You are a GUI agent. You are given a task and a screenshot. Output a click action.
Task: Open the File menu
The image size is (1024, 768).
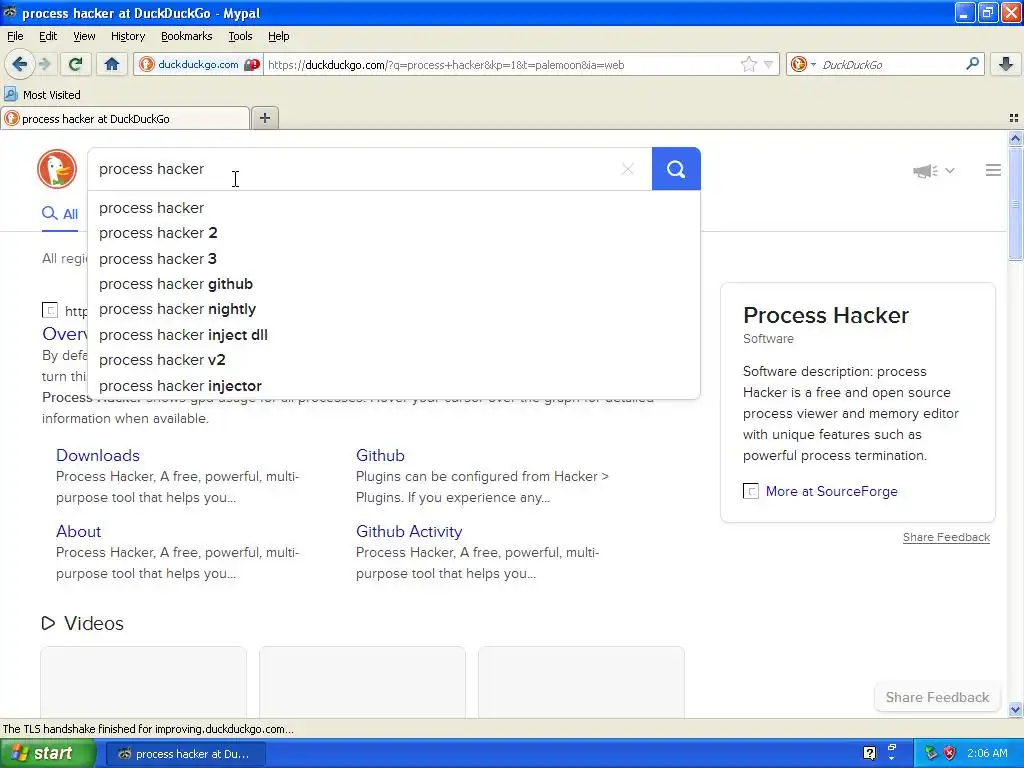coord(15,36)
